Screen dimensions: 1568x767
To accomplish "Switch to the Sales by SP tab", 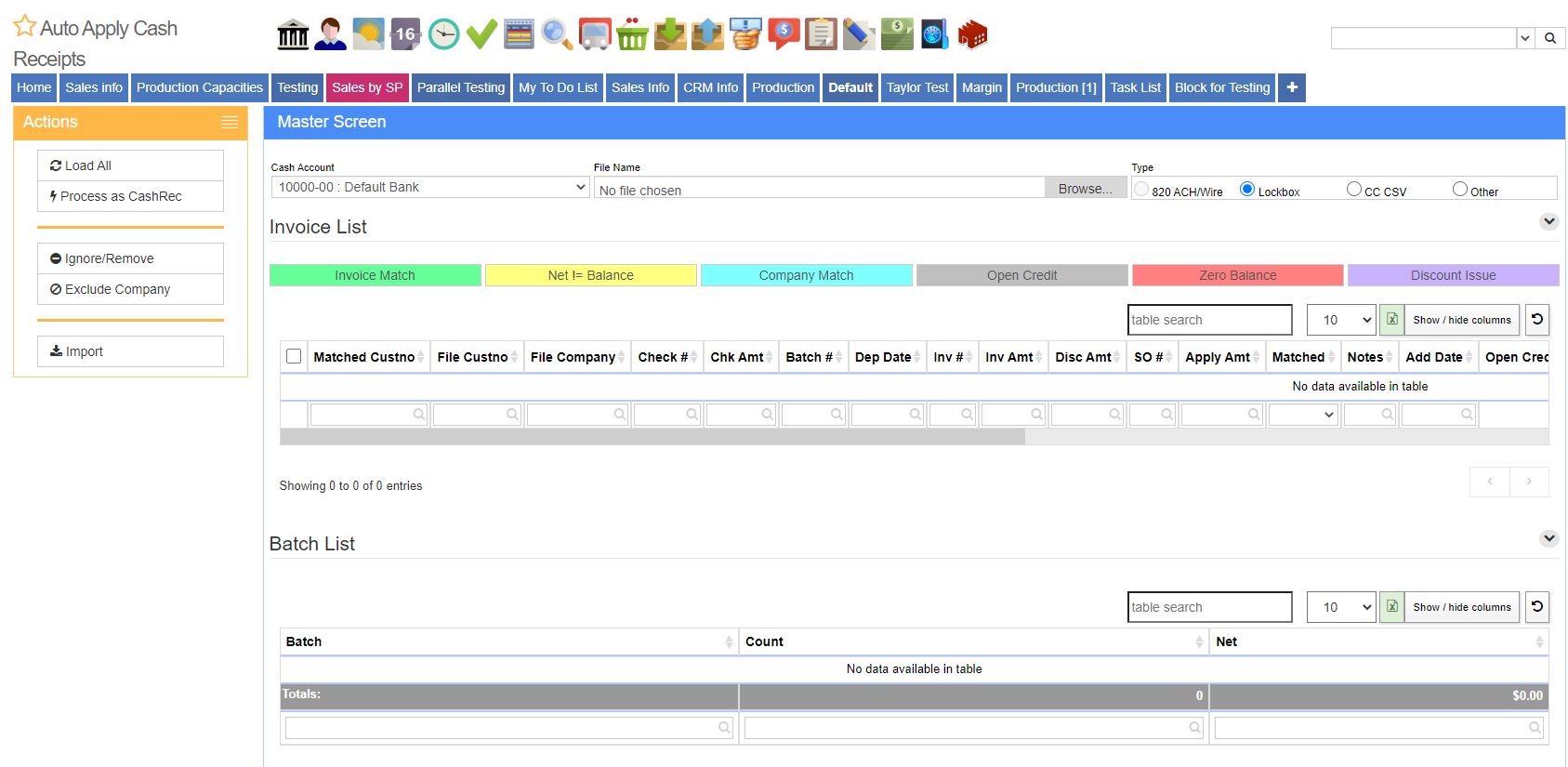I will point(367,87).
